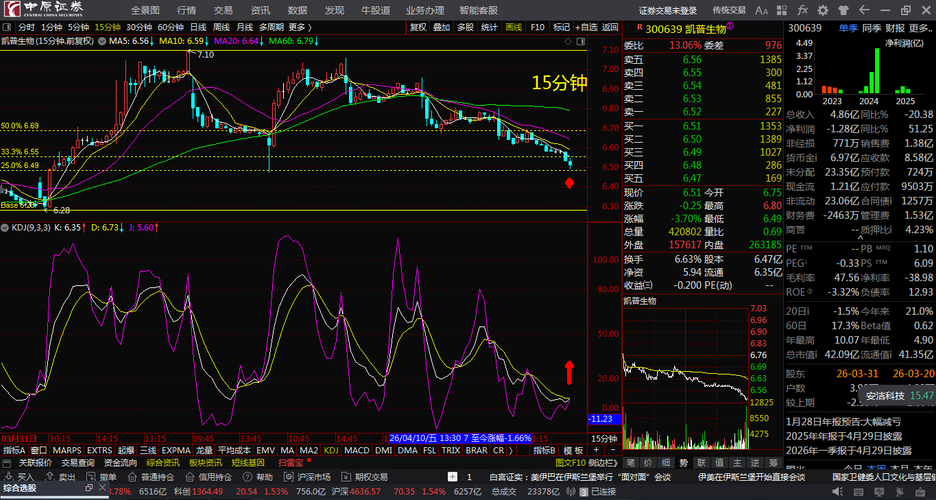The height and width of the screenshot is (500, 936).
Task: Add stock via +自选 button
Action: coord(586,27)
